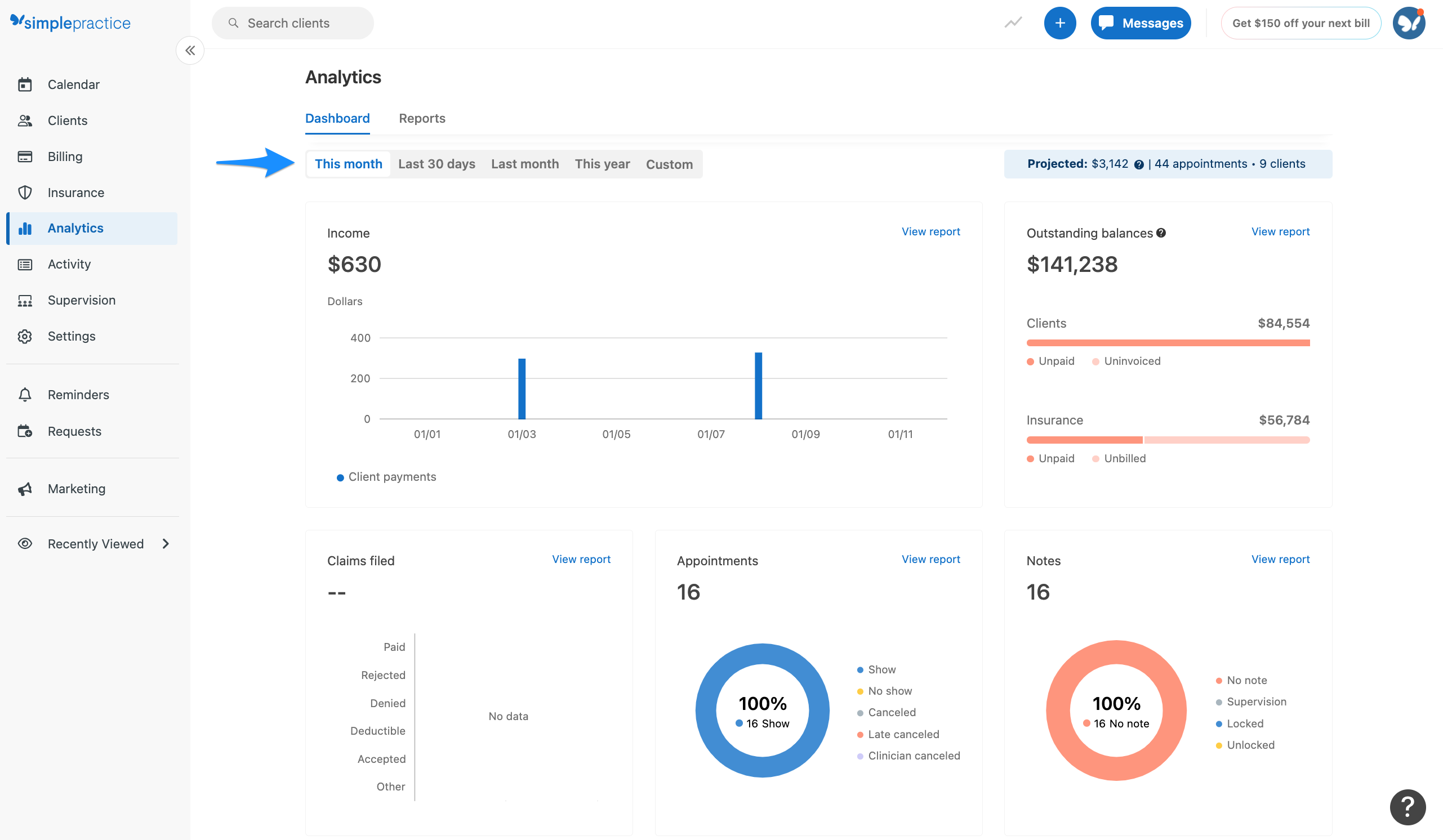The width and height of the screenshot is (1443, 840).
Task: View the Outstanding balances report
Action: 1280,232
